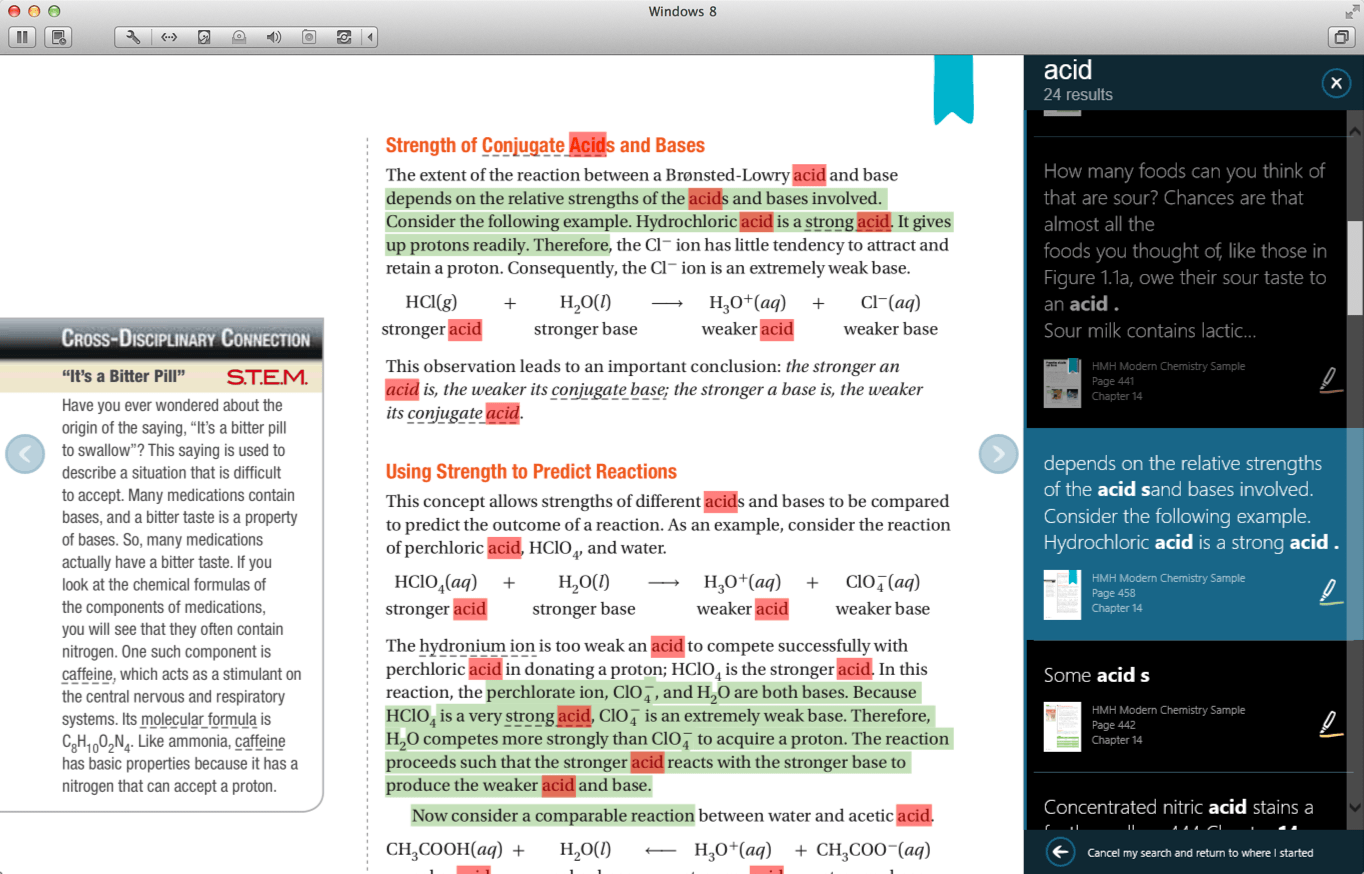
Task: Click the CD/DVD drive icon
Action: coord(239,37)
